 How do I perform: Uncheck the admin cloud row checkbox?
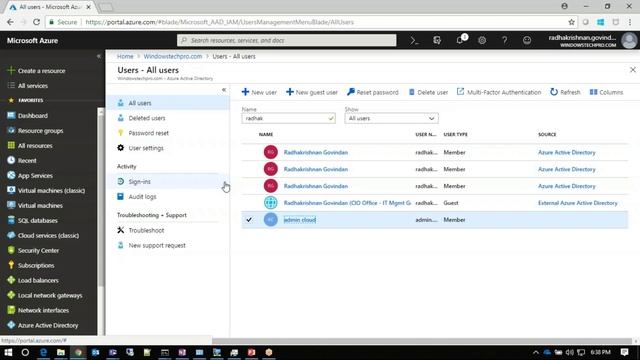pyautogui.click(x=249, y=220)
